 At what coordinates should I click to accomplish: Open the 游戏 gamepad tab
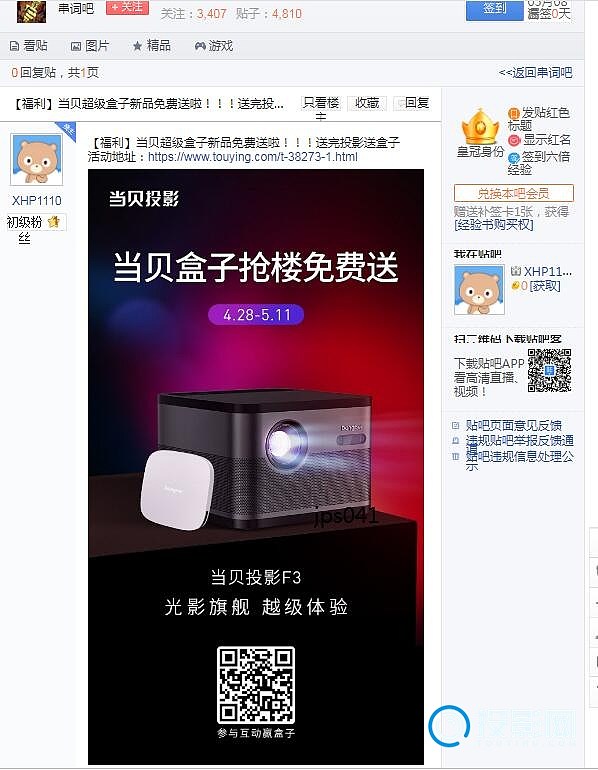click(214, 46)
